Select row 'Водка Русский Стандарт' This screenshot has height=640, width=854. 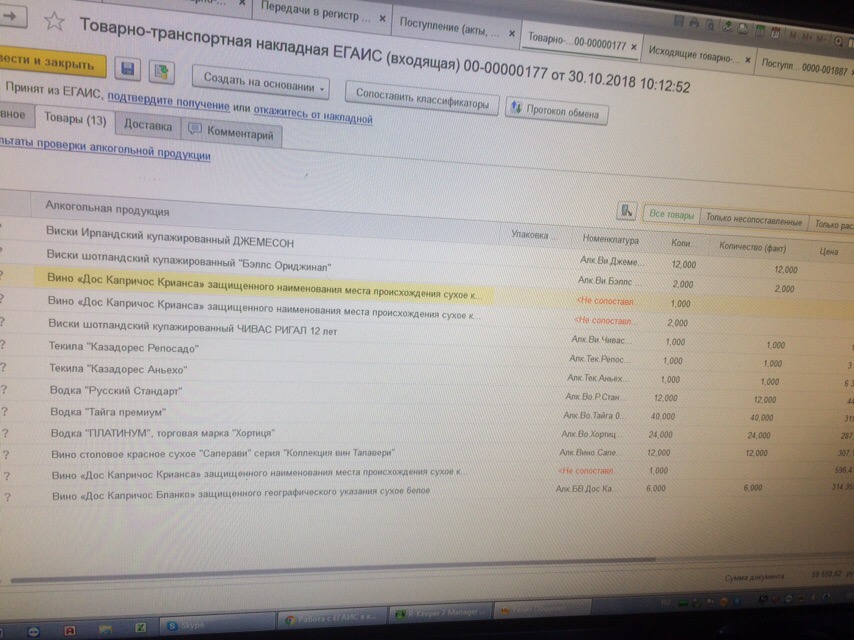pyautogui.click(x=425, y=392)
